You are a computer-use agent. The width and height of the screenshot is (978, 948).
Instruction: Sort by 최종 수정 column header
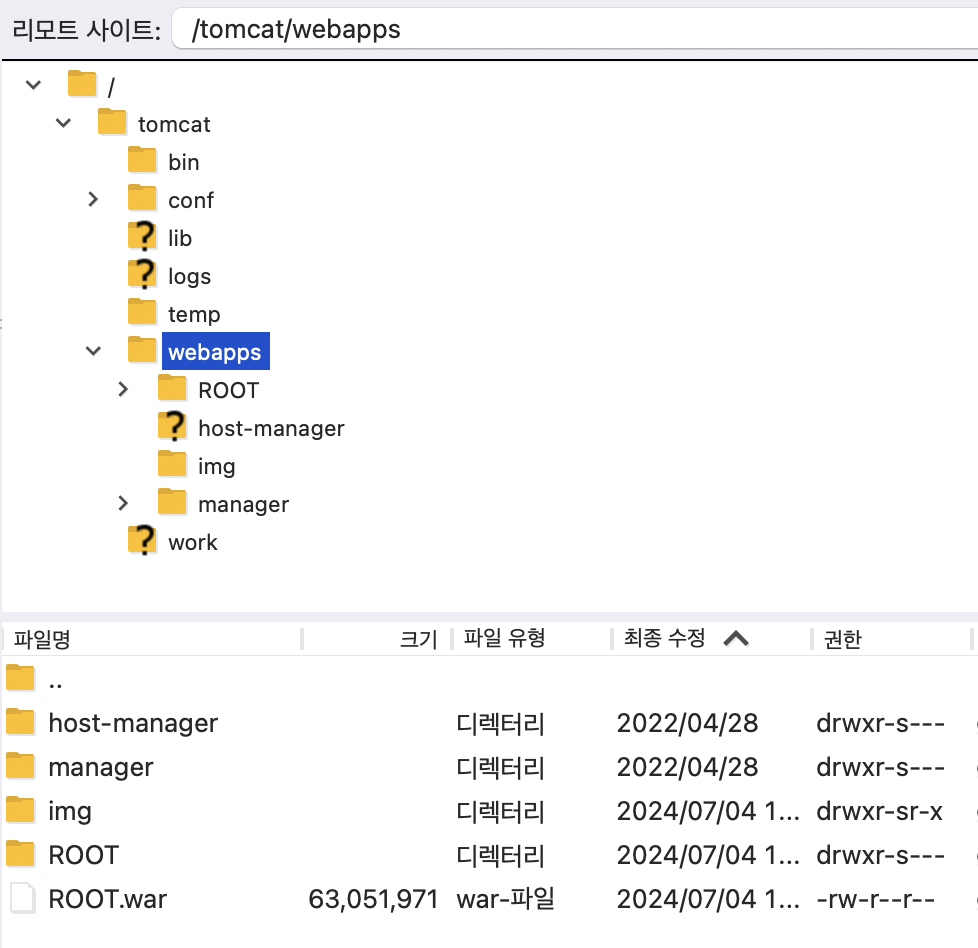tap(664, 637)
